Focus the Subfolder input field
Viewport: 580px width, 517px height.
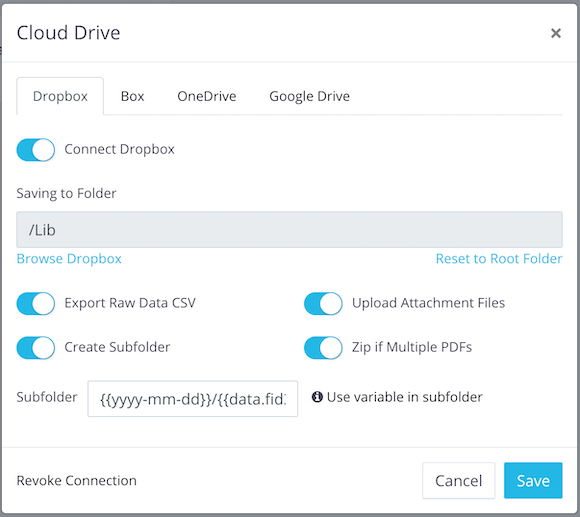192,399
